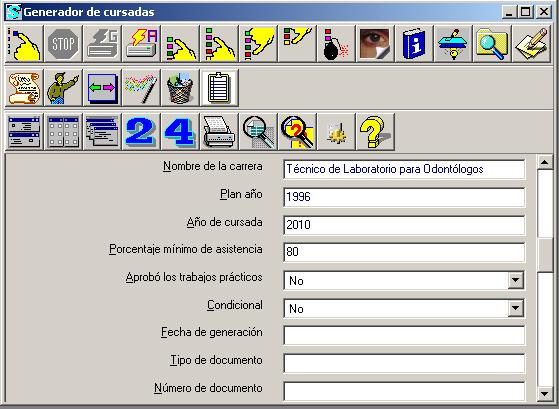Click the big blue number 2 icon

pos(142,132)
